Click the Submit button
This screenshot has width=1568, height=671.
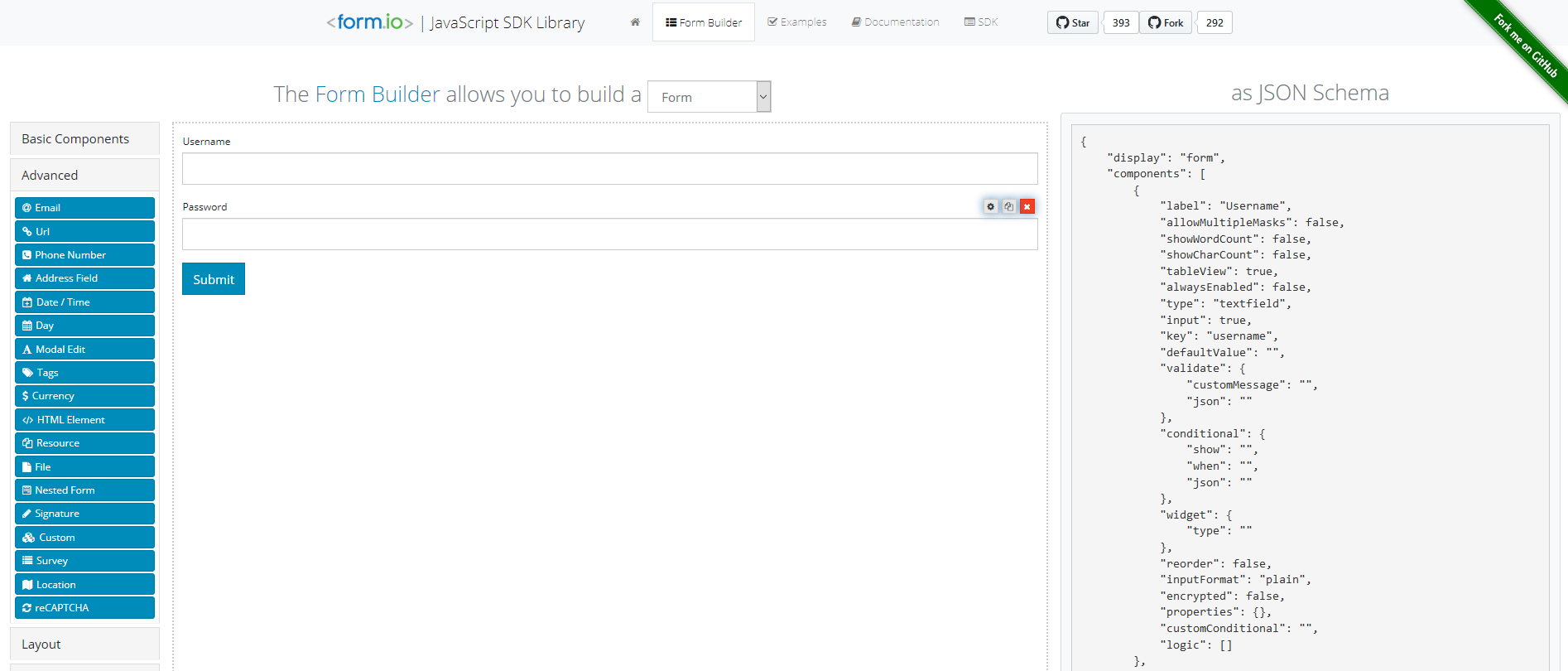[x=214, y=279]
